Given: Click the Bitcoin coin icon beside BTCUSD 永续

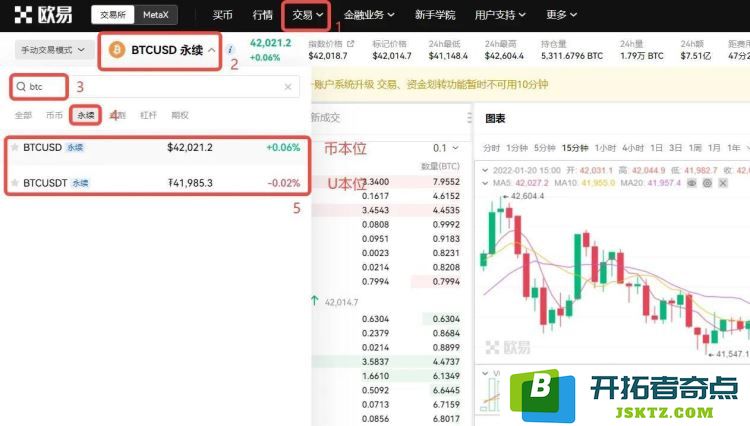Looking at the screenshot, I should (117, 50).
